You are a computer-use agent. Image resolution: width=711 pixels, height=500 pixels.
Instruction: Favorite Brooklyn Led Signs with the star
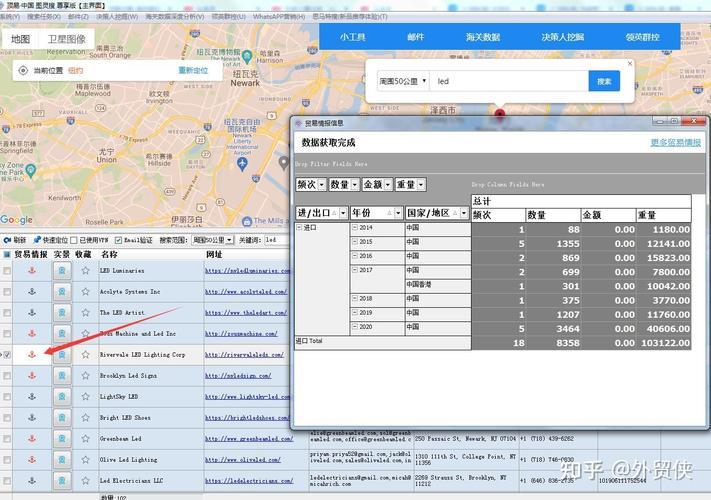[x=85, y=375]
